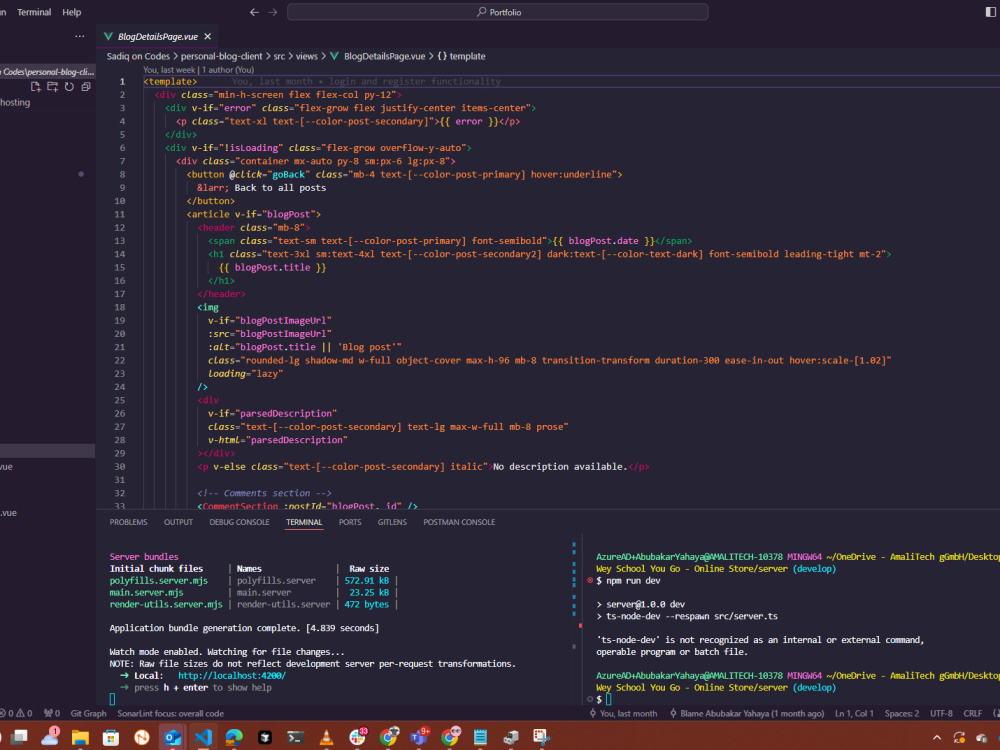This screenshot has height=750, width=1000.
Task: Switch to the Ports panel tab
Action: coord(349,522)
